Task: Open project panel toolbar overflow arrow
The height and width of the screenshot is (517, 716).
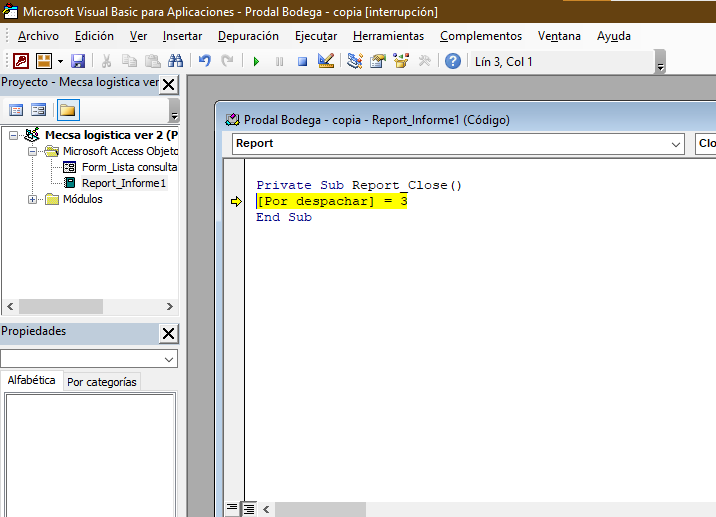Action: (174, 111)
